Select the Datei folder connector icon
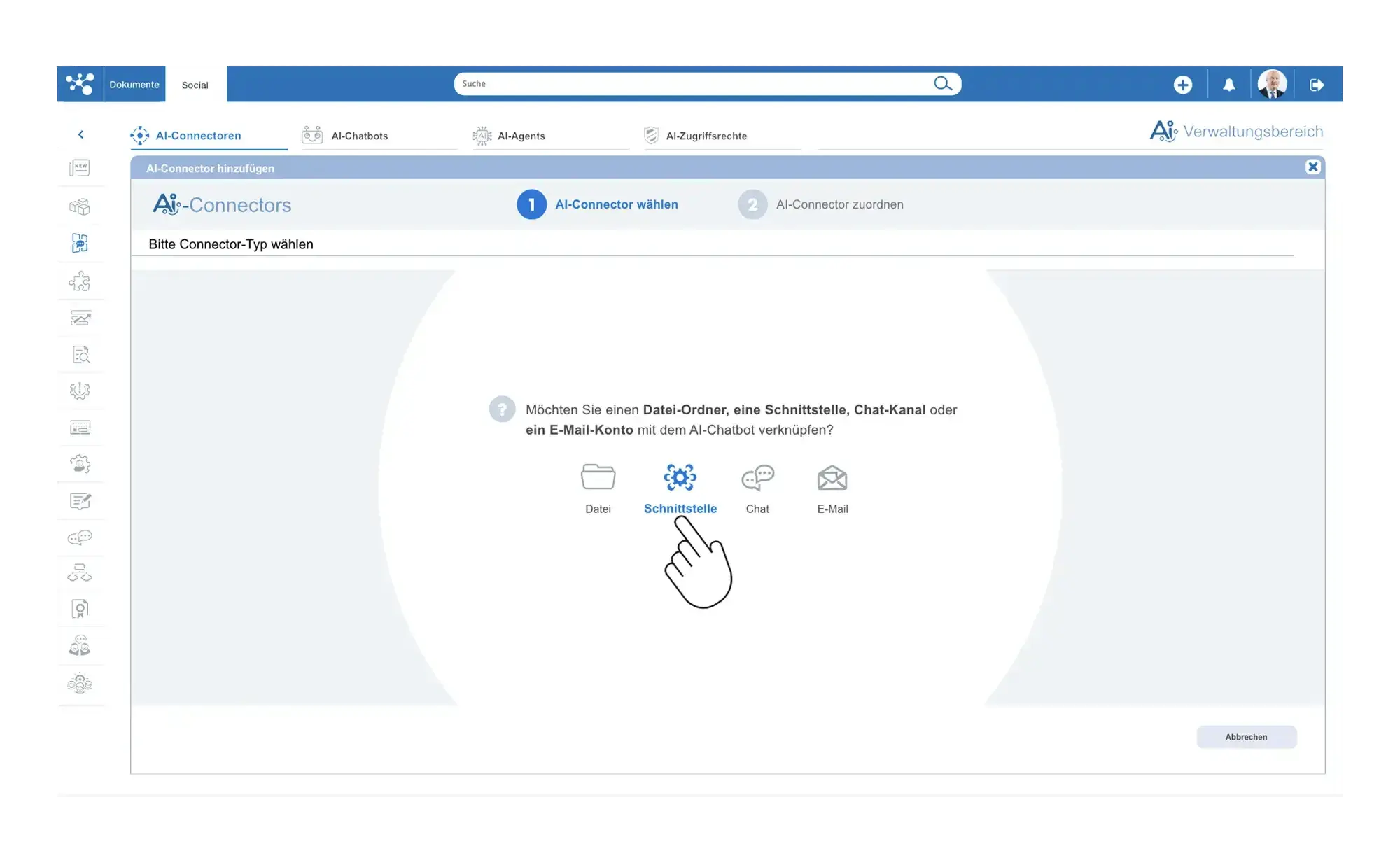The height and width of the screenshot is (858, 1400). 598,477
